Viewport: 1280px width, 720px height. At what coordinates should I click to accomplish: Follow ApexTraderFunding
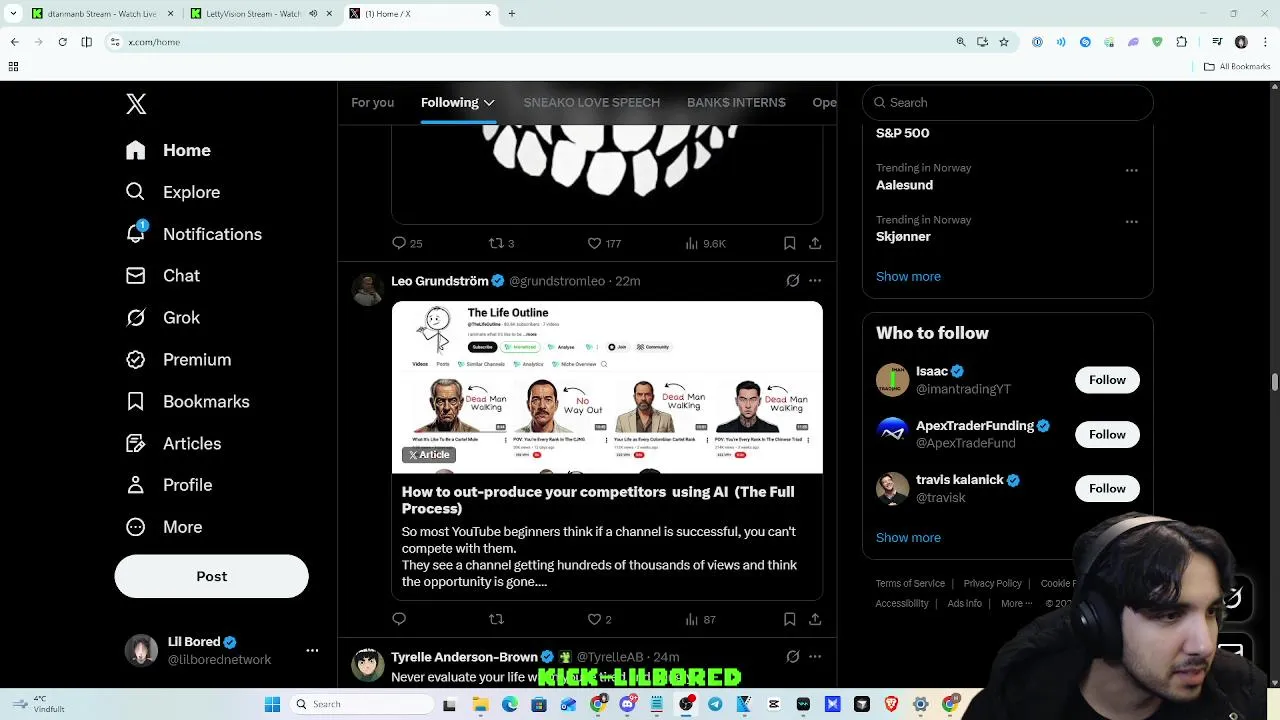(1107, 434)
